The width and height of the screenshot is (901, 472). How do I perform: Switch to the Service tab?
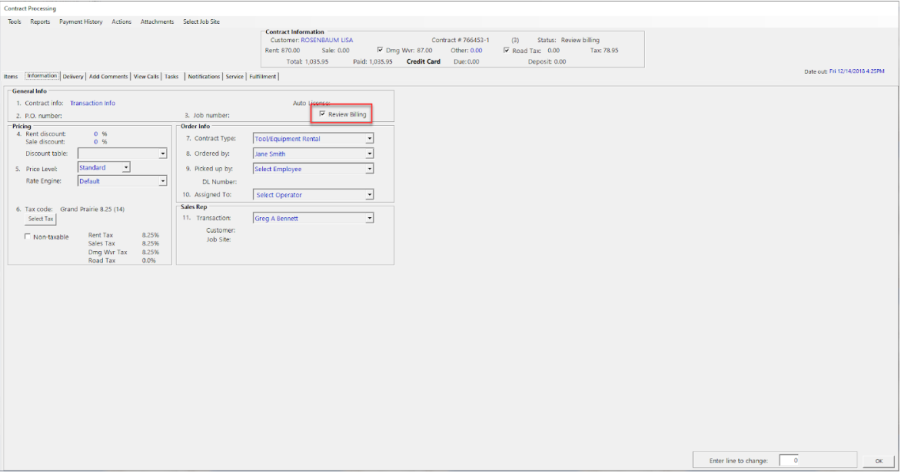pyautogui.click(x=234, y=76)
